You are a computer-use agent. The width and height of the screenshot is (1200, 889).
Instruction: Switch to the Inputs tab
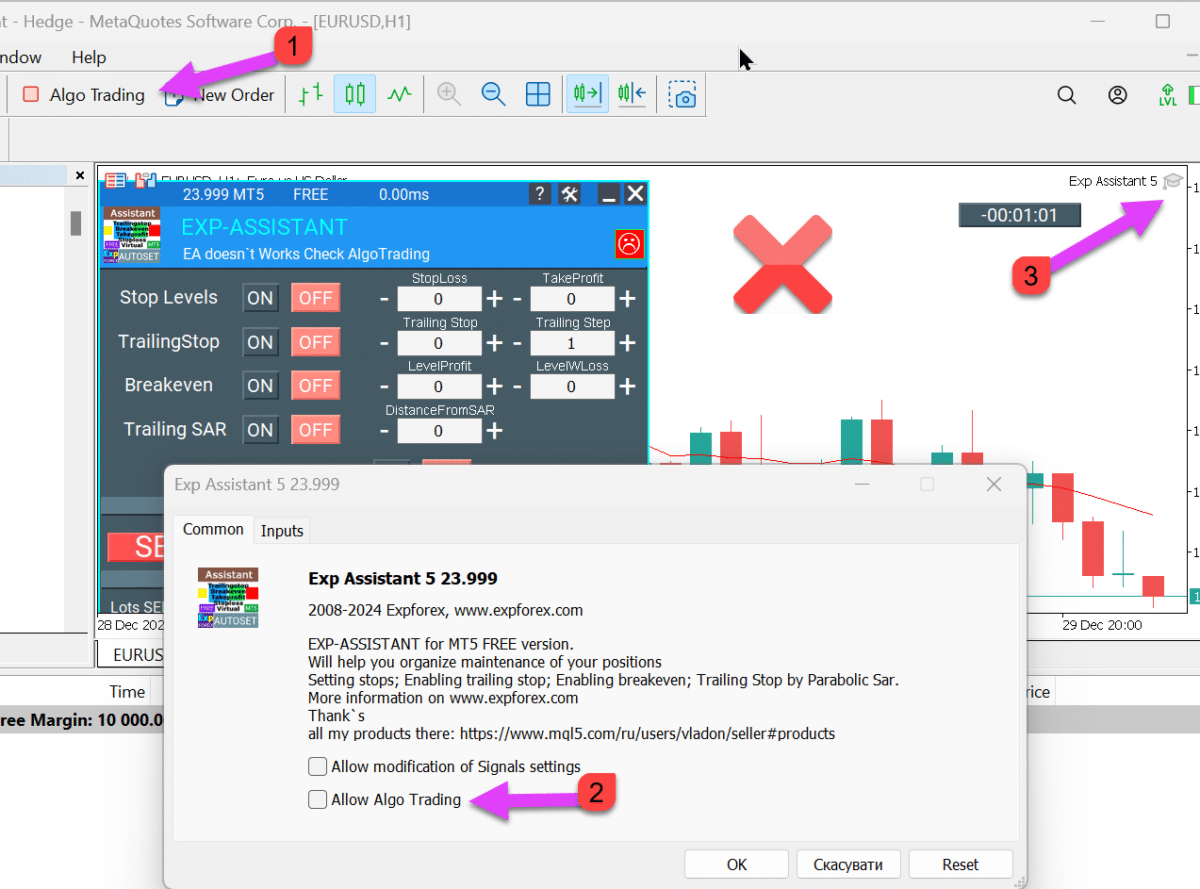click(282, 531)
